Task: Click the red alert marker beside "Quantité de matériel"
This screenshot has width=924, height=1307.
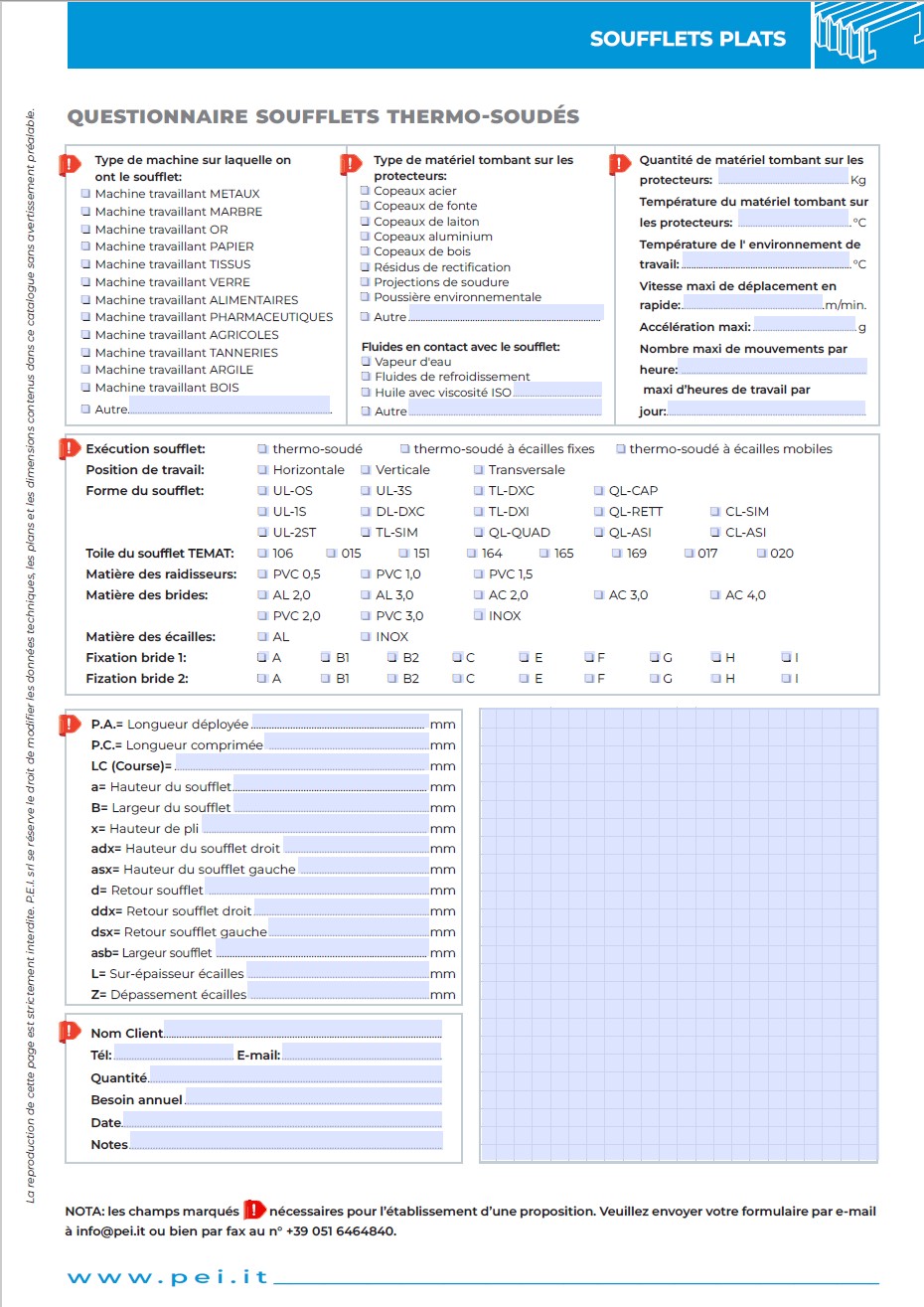Action: click(x=620, y=164)
